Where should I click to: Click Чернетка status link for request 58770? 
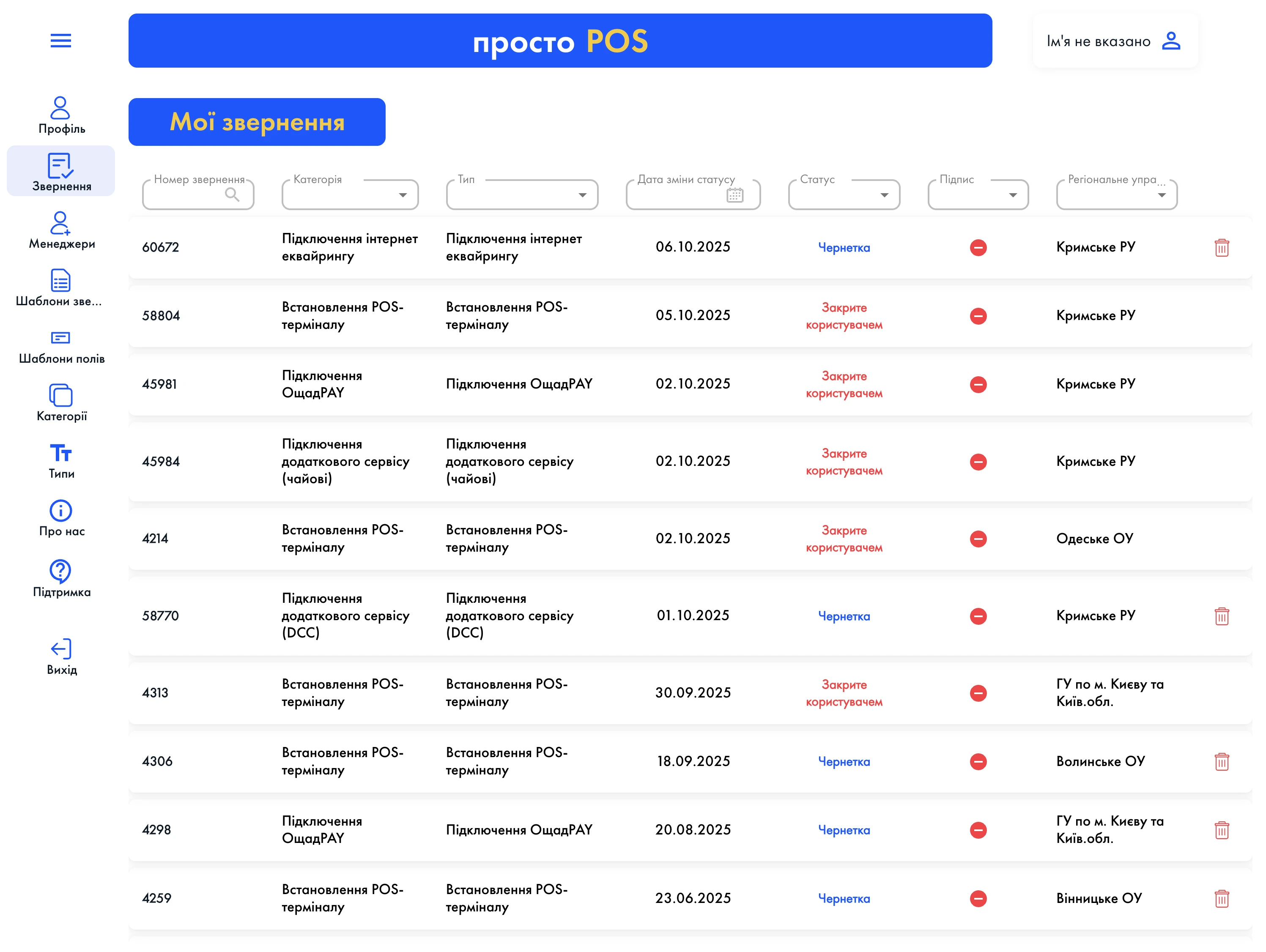tap(844, 617)
